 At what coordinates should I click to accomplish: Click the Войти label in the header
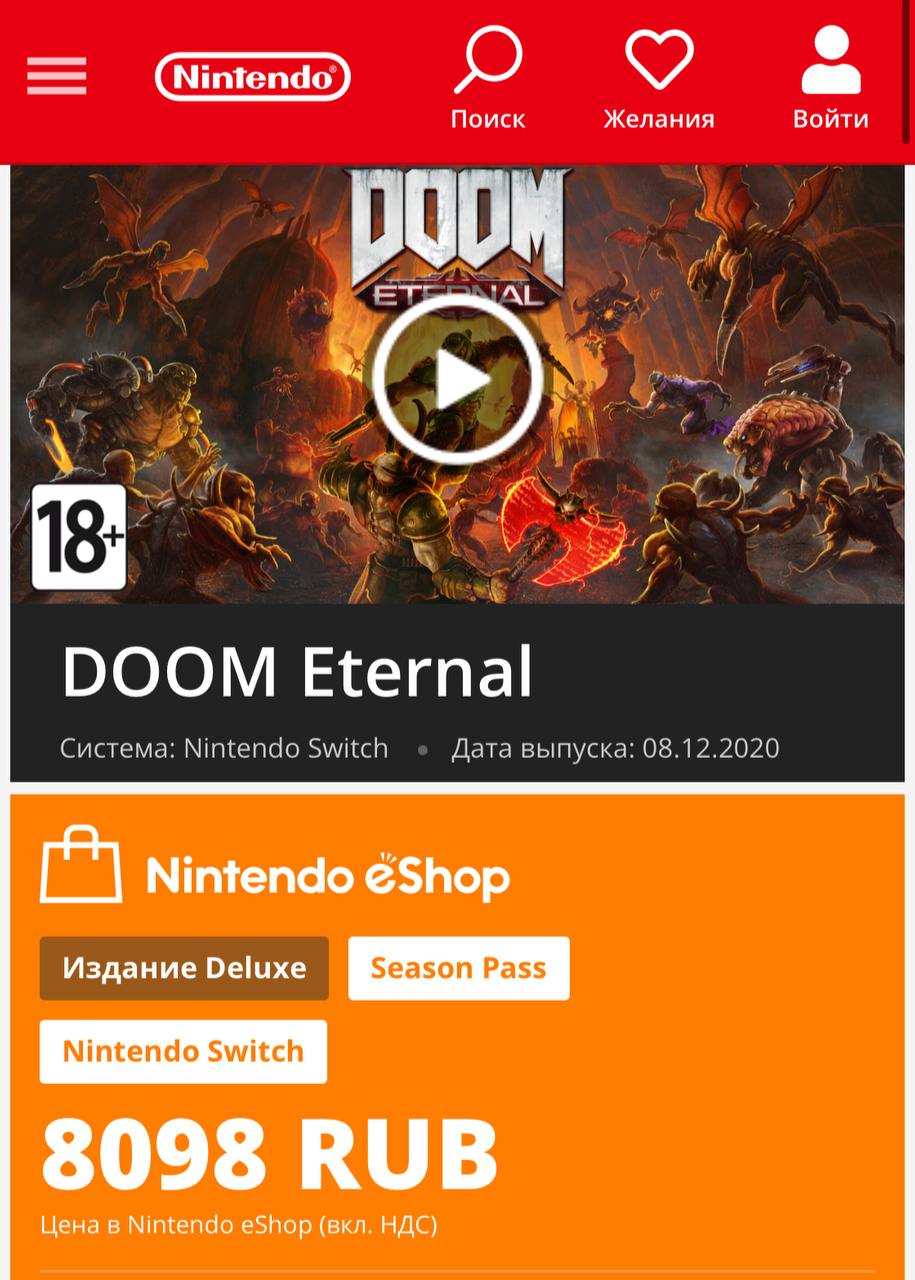pyautogui.click(x=831, y=119)
